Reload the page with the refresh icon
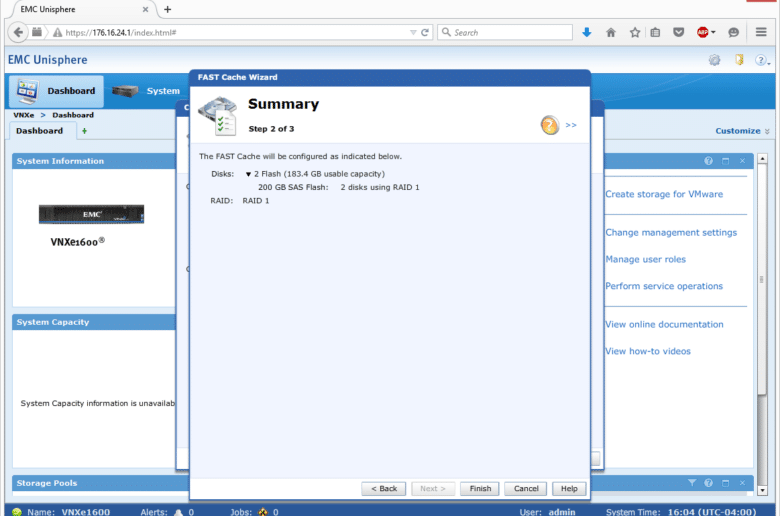Image resolution: width=780 pixels, height=516 pixels. (x=425, y=32)
